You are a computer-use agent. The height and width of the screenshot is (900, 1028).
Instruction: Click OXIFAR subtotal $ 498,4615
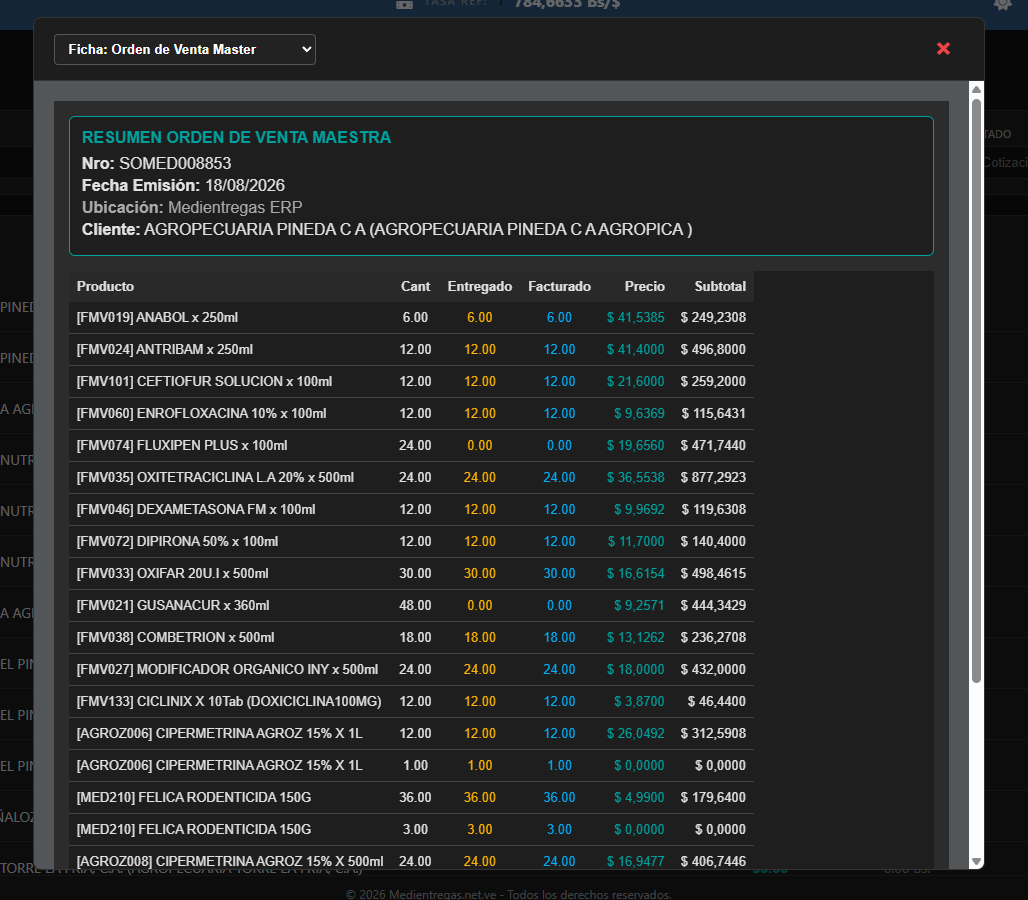click(x=713, y=574)
